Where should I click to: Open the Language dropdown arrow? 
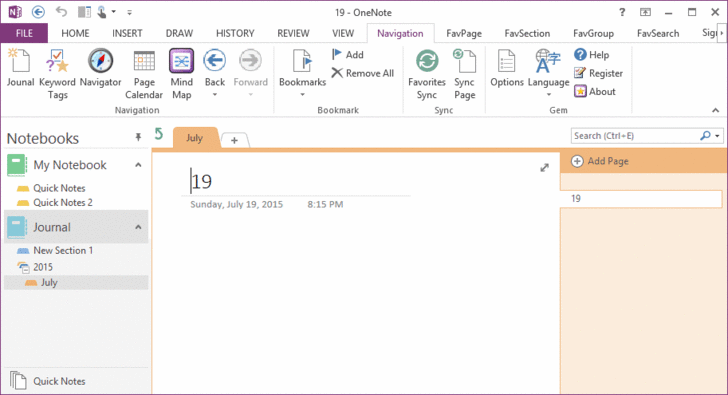548,95
